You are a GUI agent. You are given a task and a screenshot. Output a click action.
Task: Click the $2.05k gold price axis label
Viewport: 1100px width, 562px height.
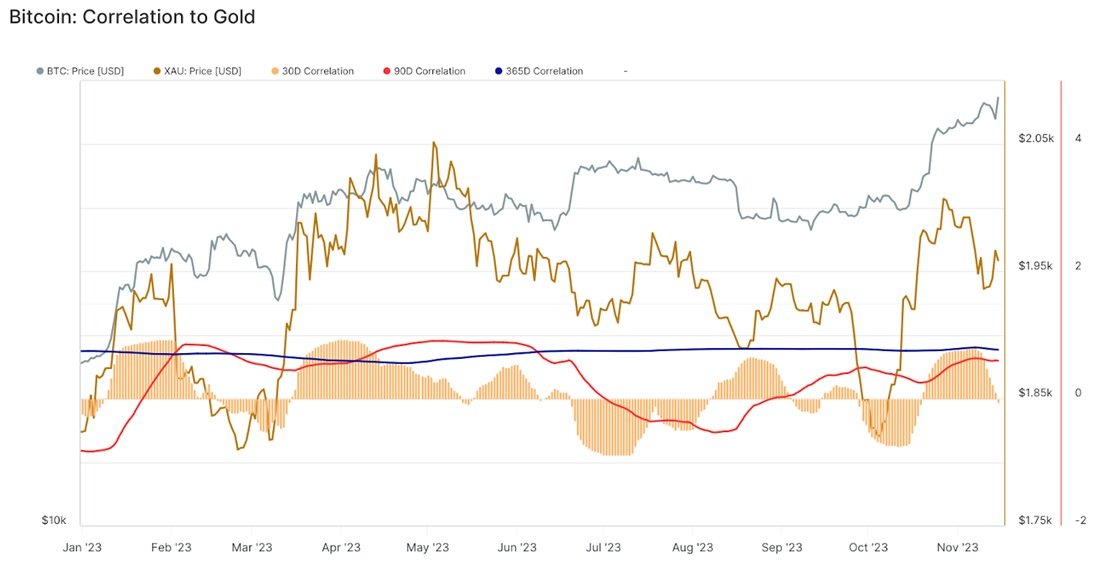1036,138
